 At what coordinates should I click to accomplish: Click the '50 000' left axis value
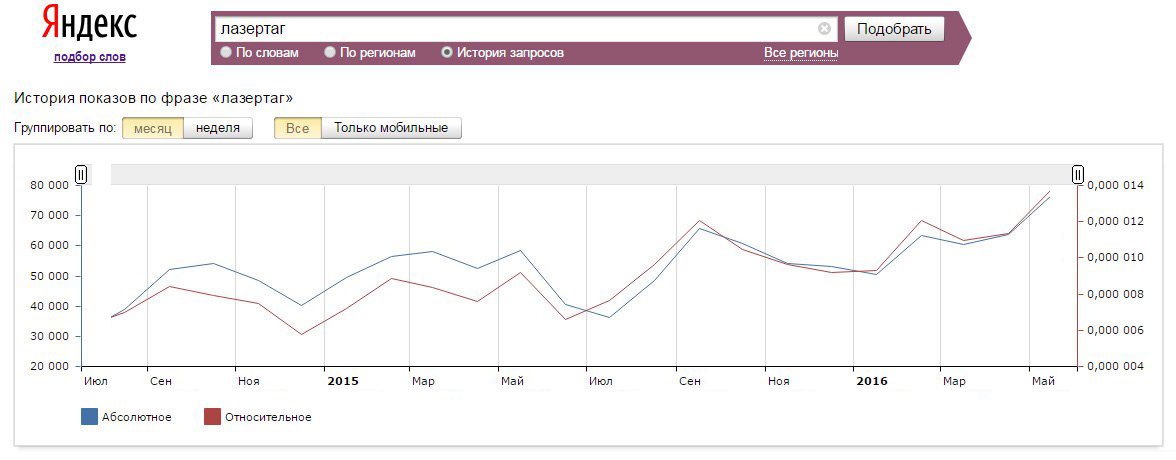click(50, 276)
